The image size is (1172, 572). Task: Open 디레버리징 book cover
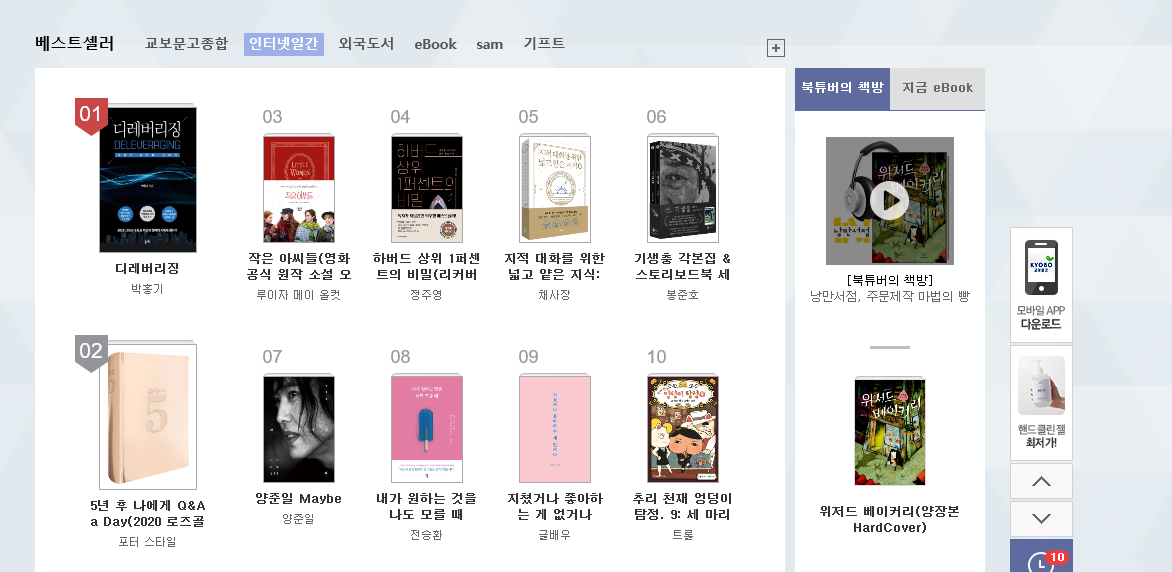click(148, 179)
